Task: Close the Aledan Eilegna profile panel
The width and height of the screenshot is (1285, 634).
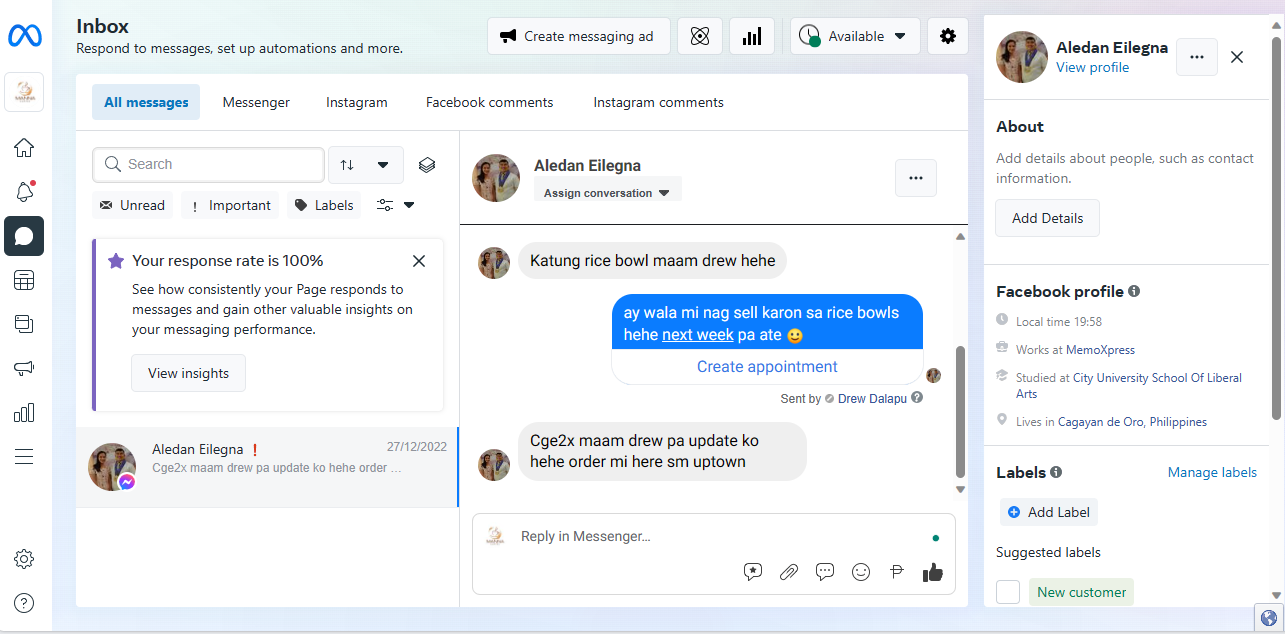Action: coord(1237,57)
